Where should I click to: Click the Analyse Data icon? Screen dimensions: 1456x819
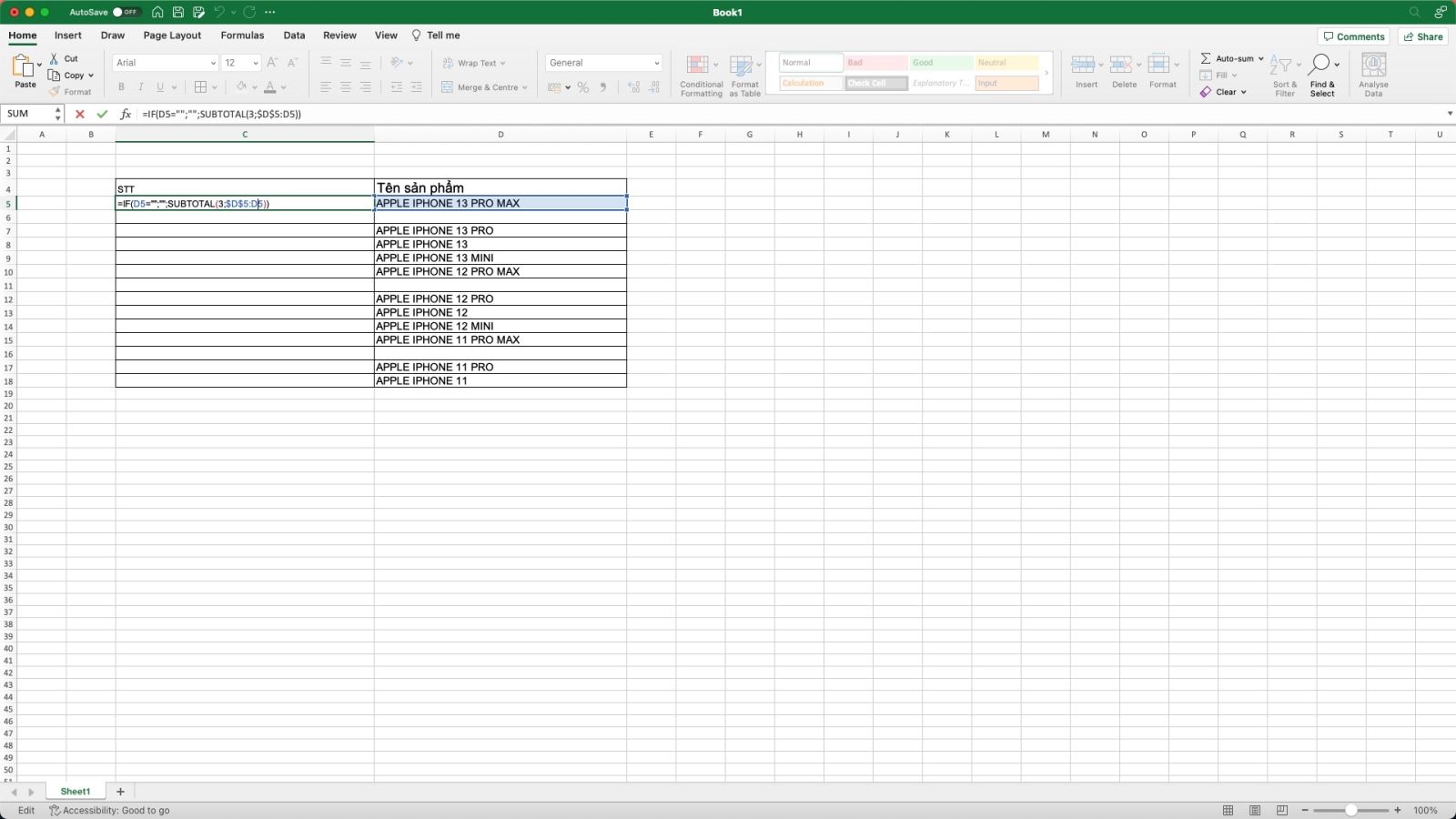pyautogui.click(x=1373, y=75)
